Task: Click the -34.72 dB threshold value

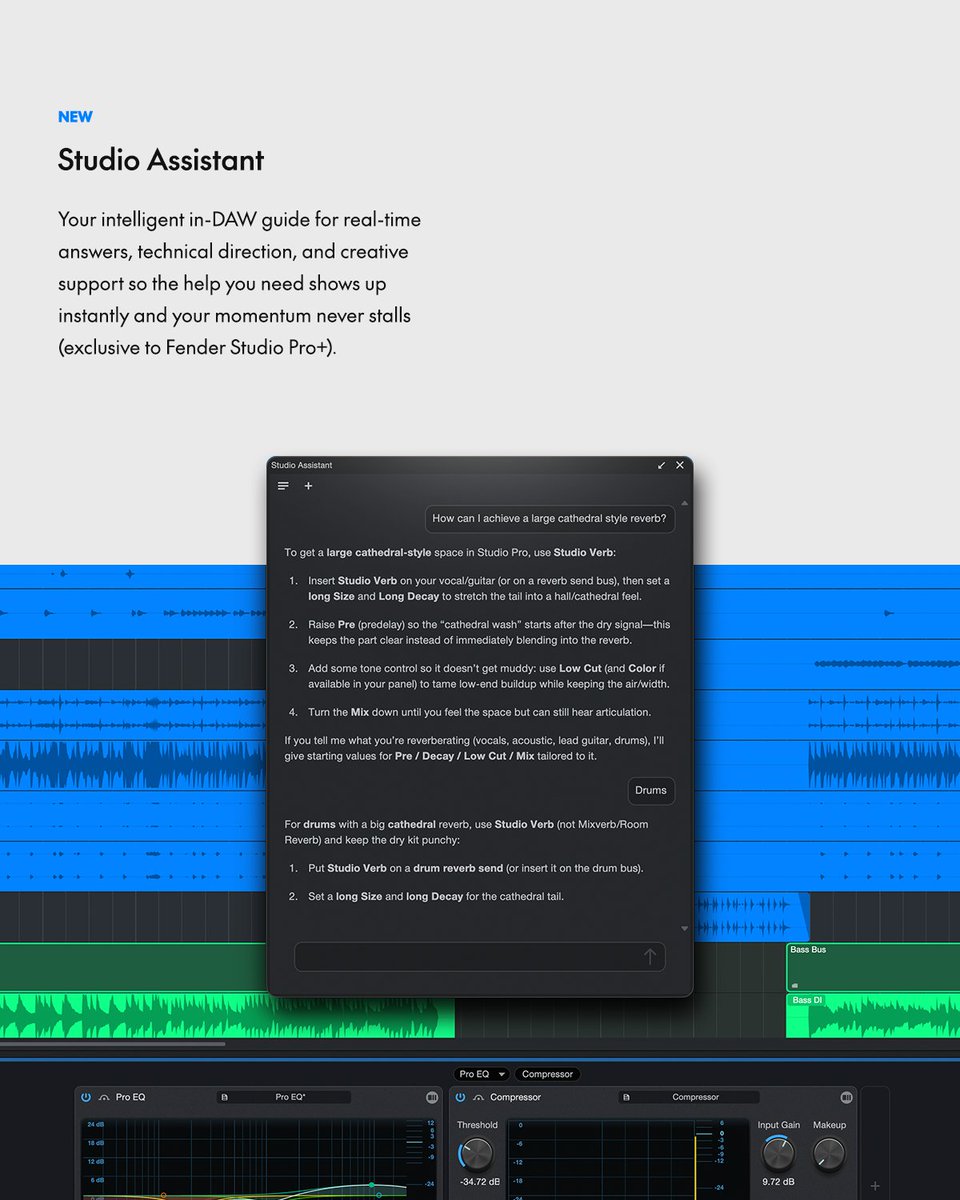Action: pos(480,1182)
